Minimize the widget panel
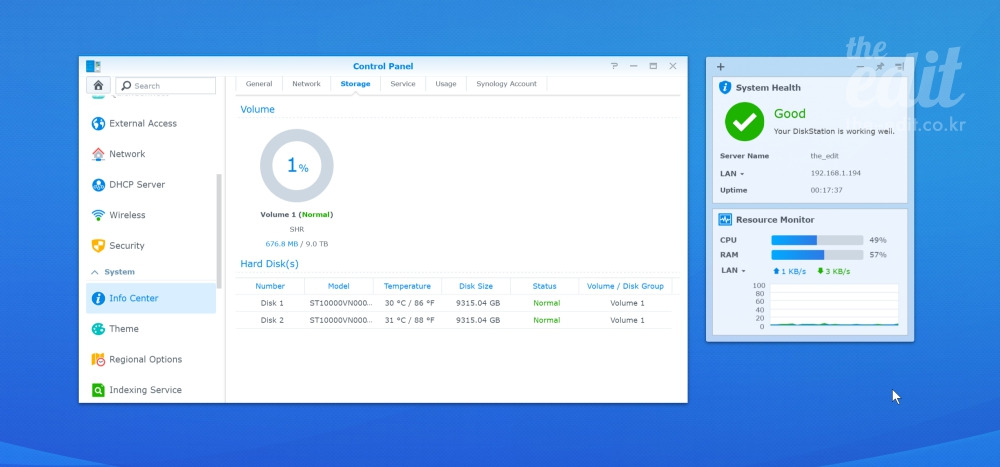The width and height of the screenshot is (1000, 467). point(860,67)
